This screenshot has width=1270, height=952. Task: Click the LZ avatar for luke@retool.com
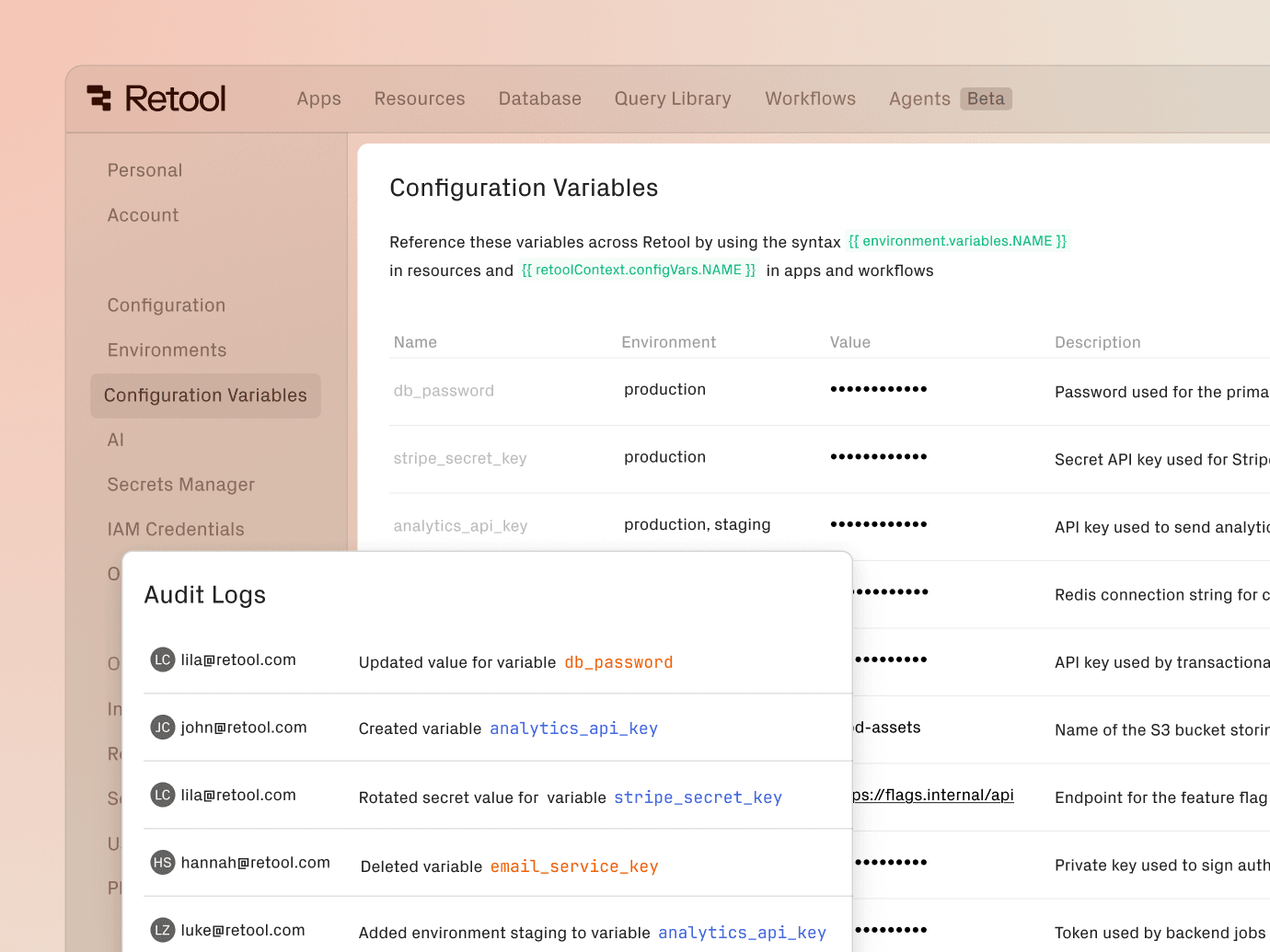click(163, 930)
